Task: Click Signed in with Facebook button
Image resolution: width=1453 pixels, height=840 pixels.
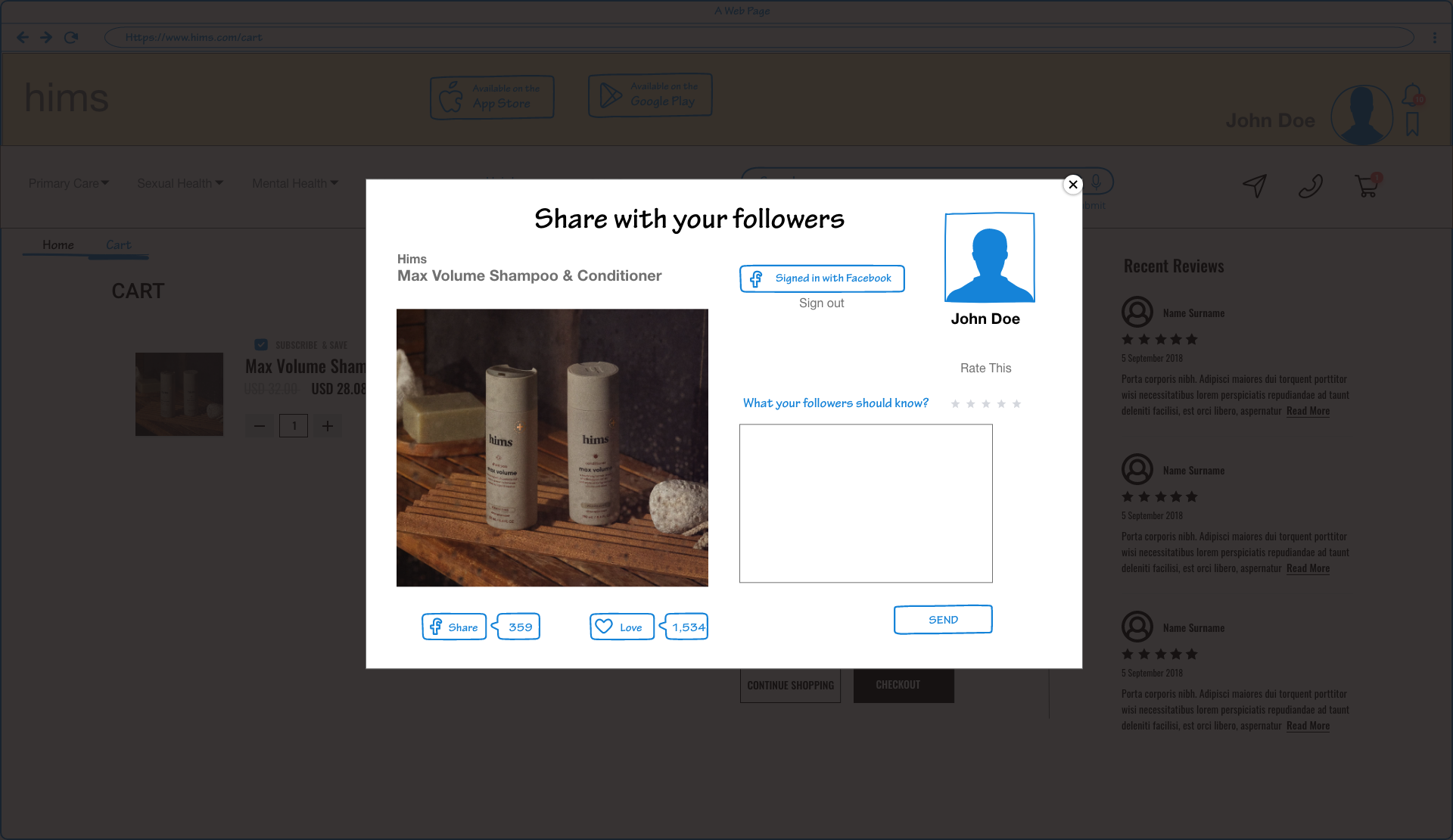Action: click(822, 278)
